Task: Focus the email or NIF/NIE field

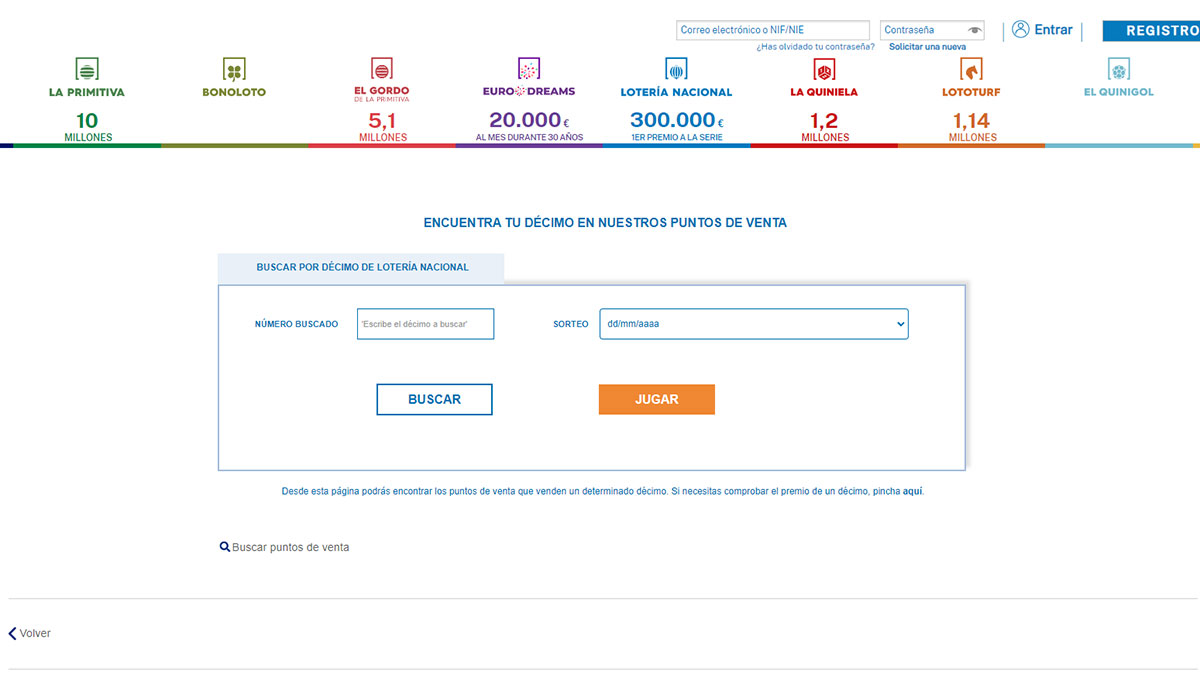Action: click(x=772, y=31)
